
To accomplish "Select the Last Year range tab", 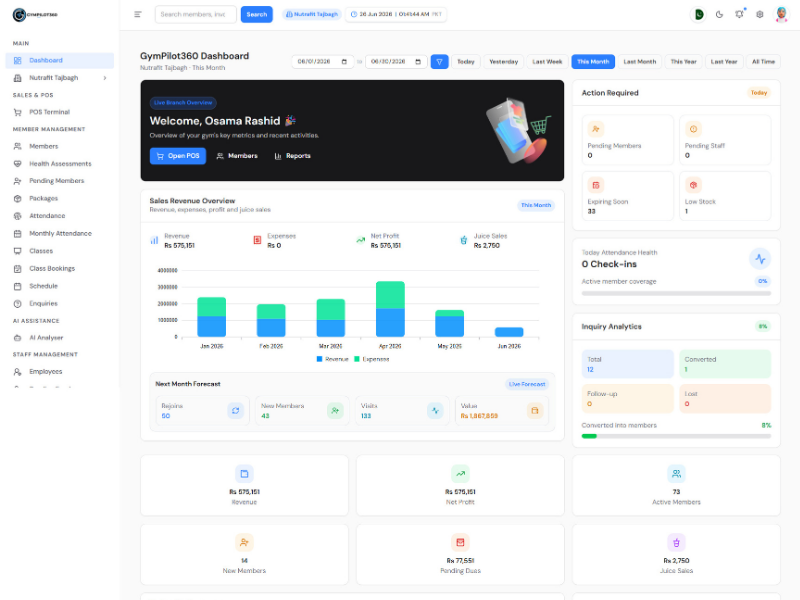I will pos(724,62).
